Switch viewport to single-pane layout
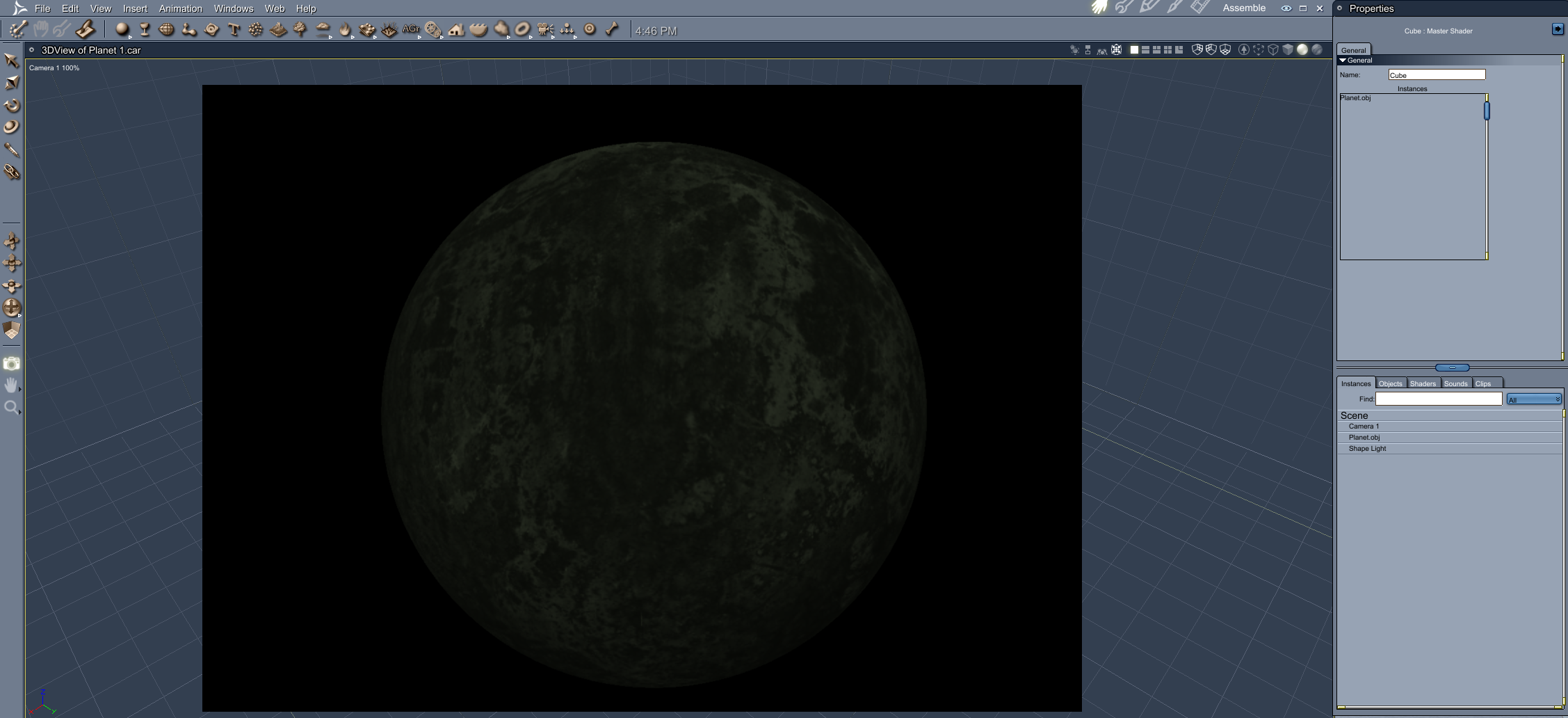Viewport: 1568px width, 718px height. (x=1134, y=49)
